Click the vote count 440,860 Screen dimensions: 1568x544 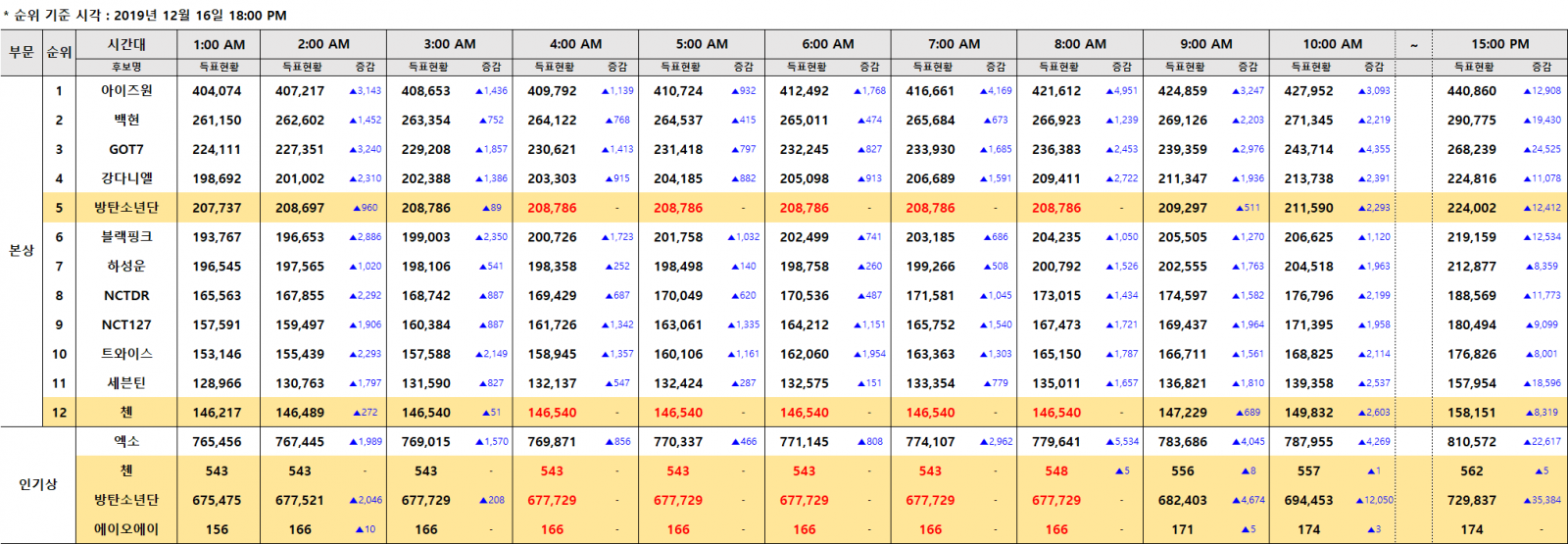click(x=1471, y=90)
